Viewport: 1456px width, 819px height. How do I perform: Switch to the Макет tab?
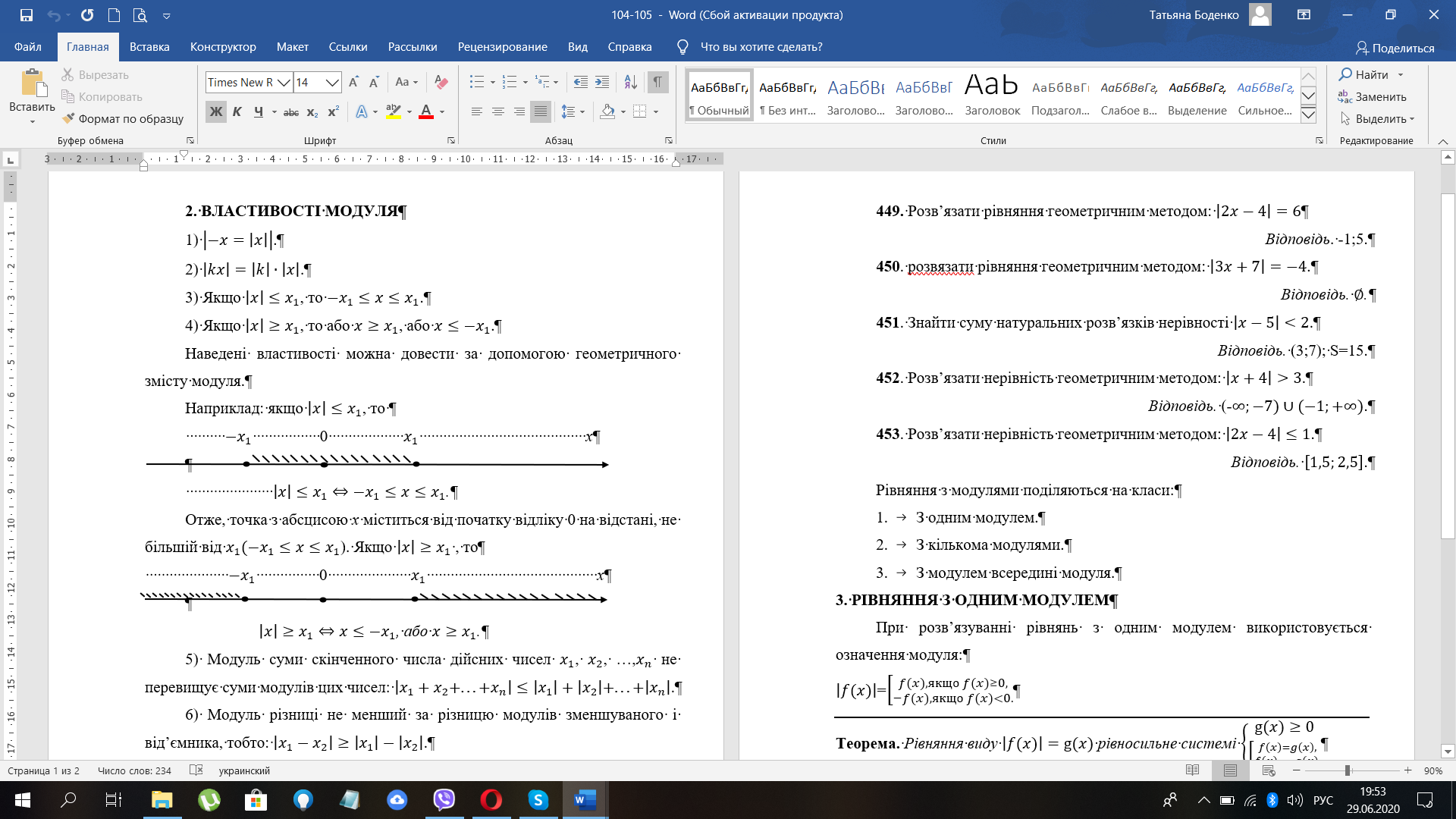tap(292, 47)
